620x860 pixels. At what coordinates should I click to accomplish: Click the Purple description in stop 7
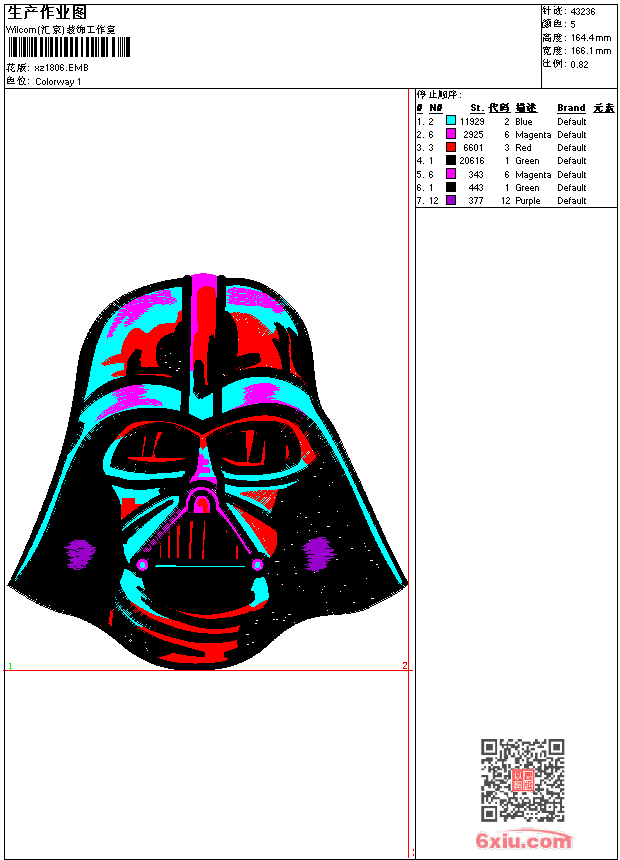(x=528, y=201)
